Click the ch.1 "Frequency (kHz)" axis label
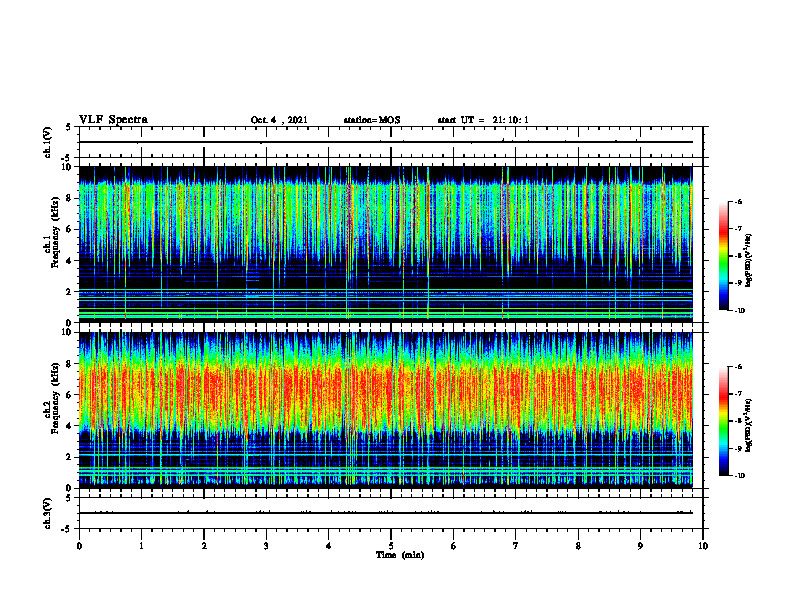792x612 pixels. tap(55, 232)
